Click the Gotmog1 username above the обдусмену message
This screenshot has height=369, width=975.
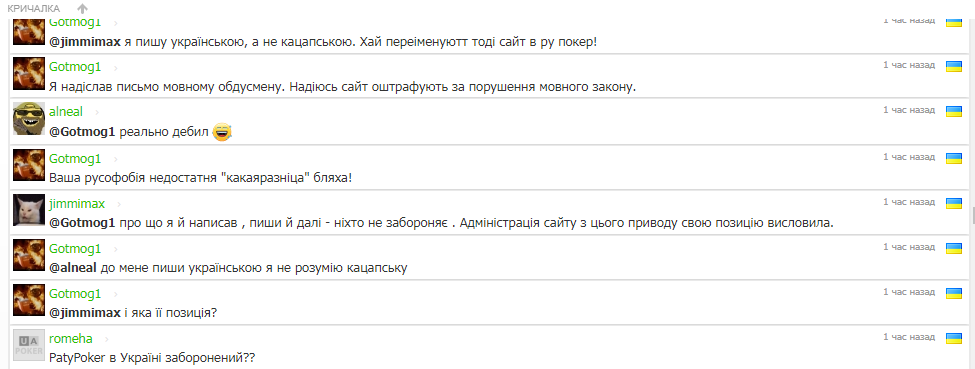(75, 67)
